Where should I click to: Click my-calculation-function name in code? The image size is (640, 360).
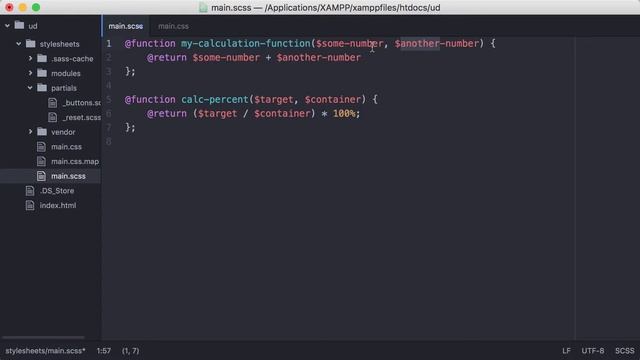pos(246,43)
